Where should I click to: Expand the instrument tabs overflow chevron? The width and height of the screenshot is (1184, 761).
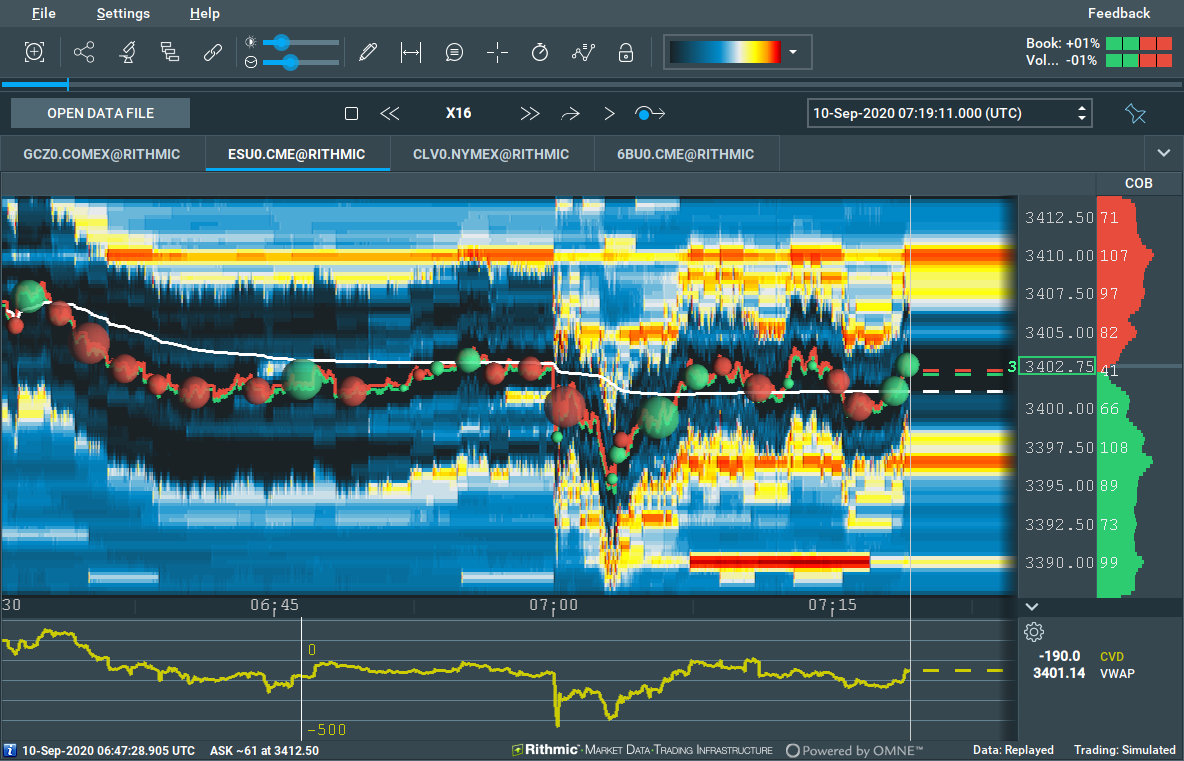click(1163, 153)
